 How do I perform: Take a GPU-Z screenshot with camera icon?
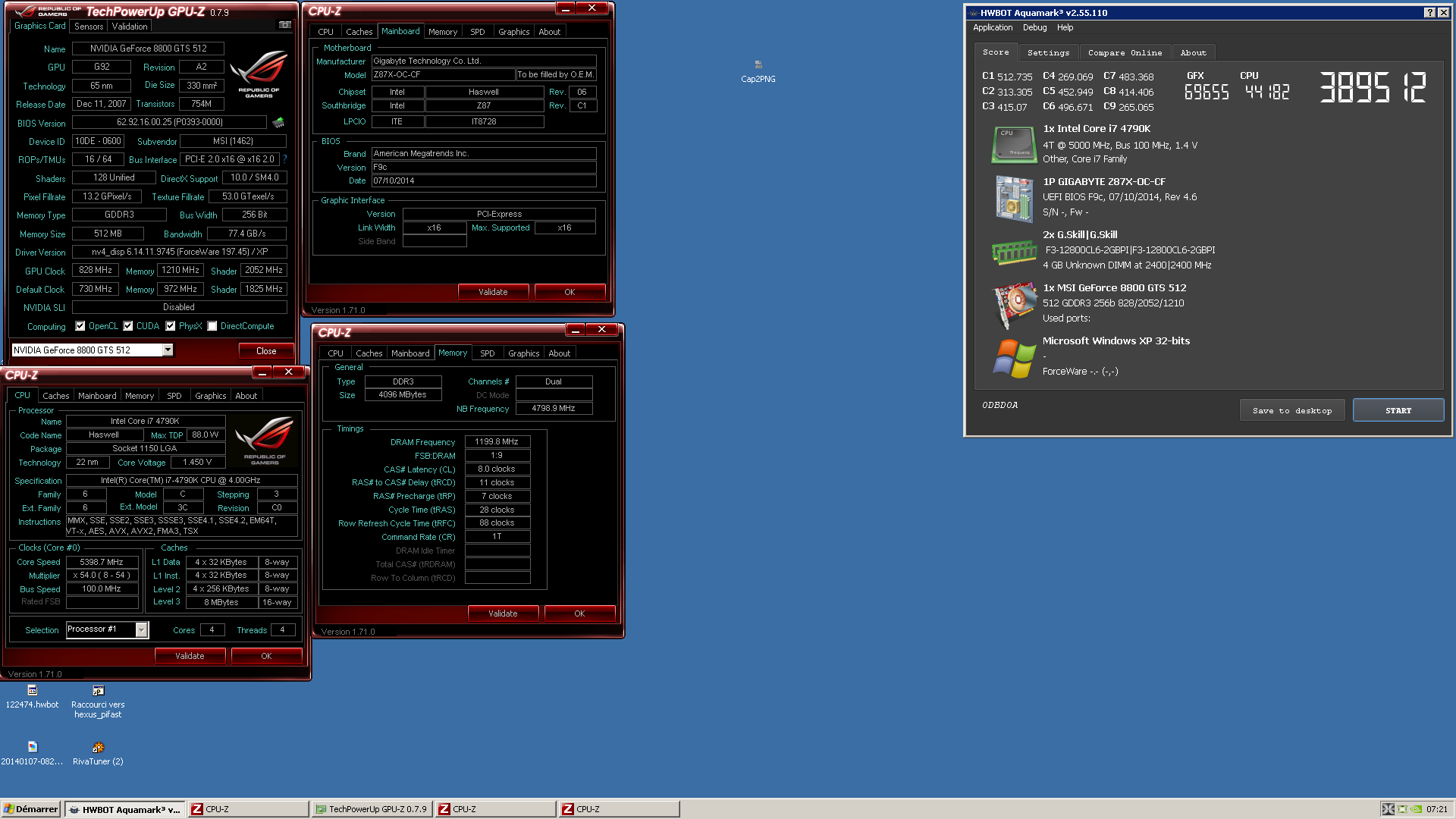coord(285,25)
